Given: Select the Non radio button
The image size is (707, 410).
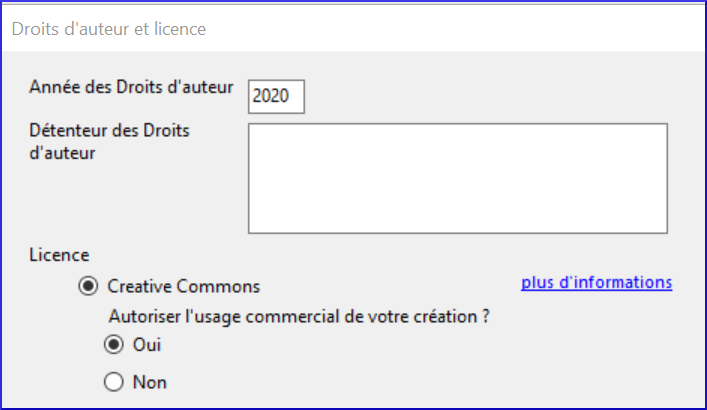Looking at the screenshot, I should 114,382.
